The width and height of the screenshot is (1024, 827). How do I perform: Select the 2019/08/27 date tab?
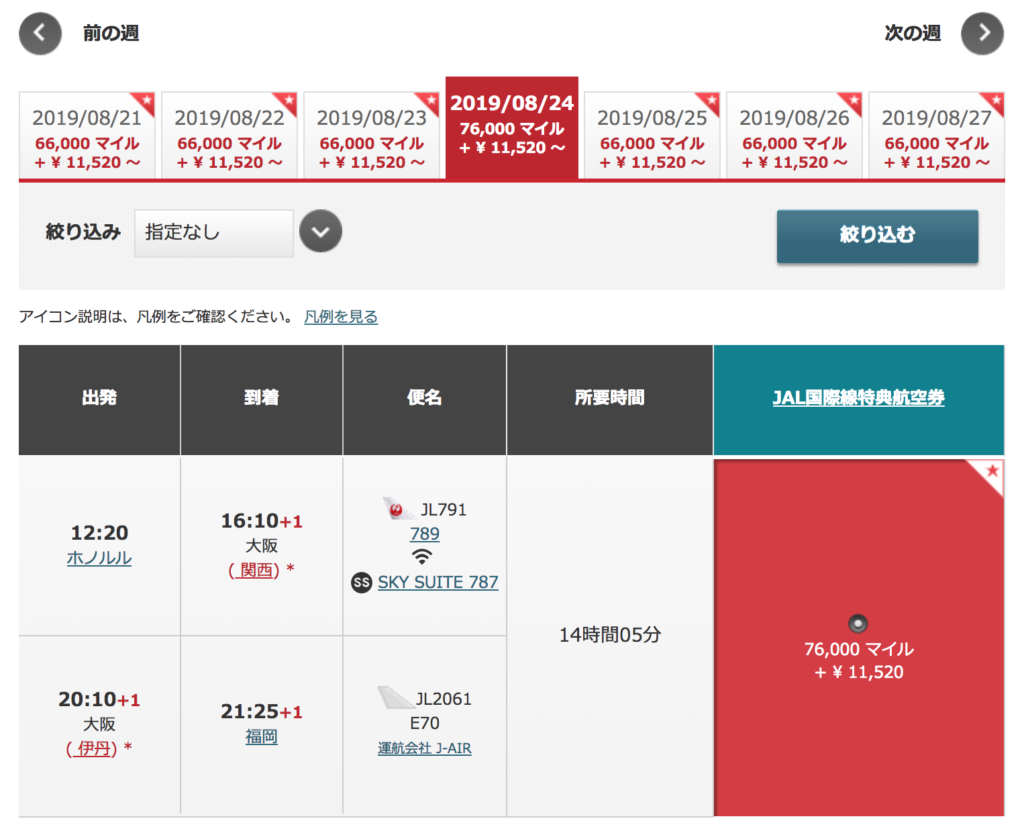[x=936, y=135]
